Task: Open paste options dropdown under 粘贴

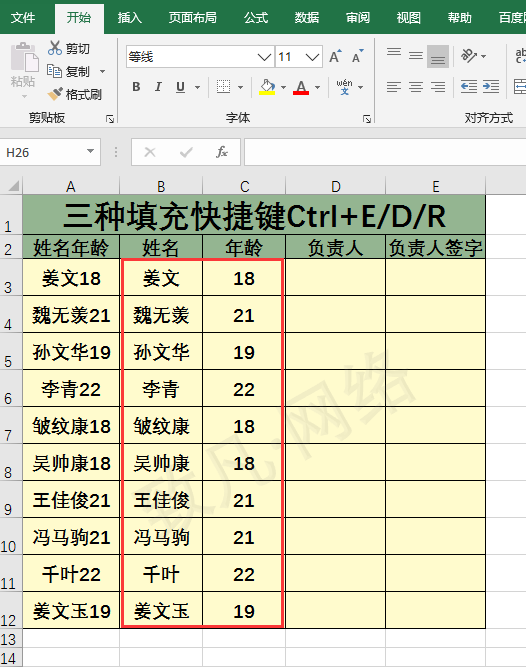Action: (x=24, y=97)
